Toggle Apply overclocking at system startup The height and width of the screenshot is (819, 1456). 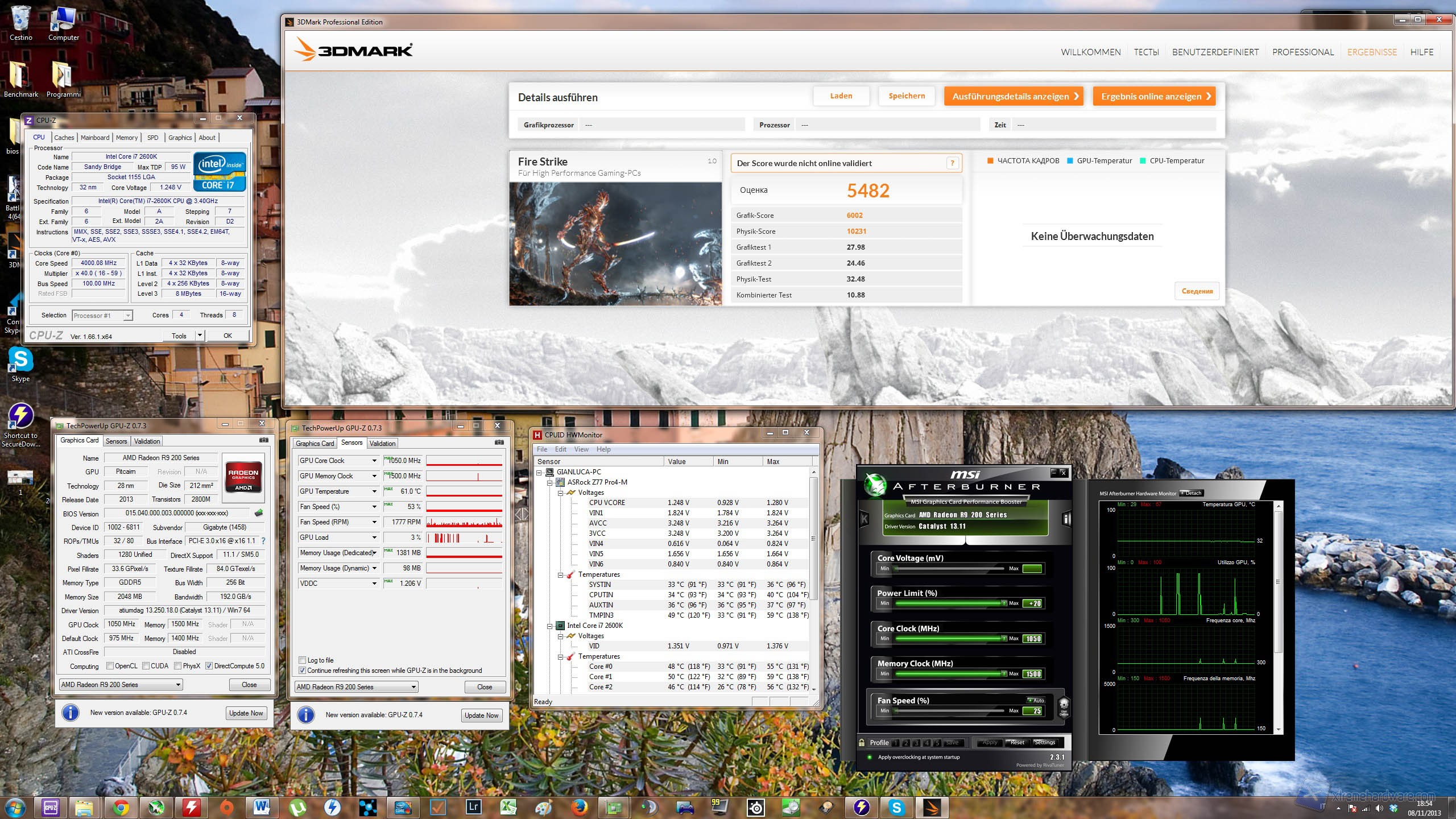point(870,757)
